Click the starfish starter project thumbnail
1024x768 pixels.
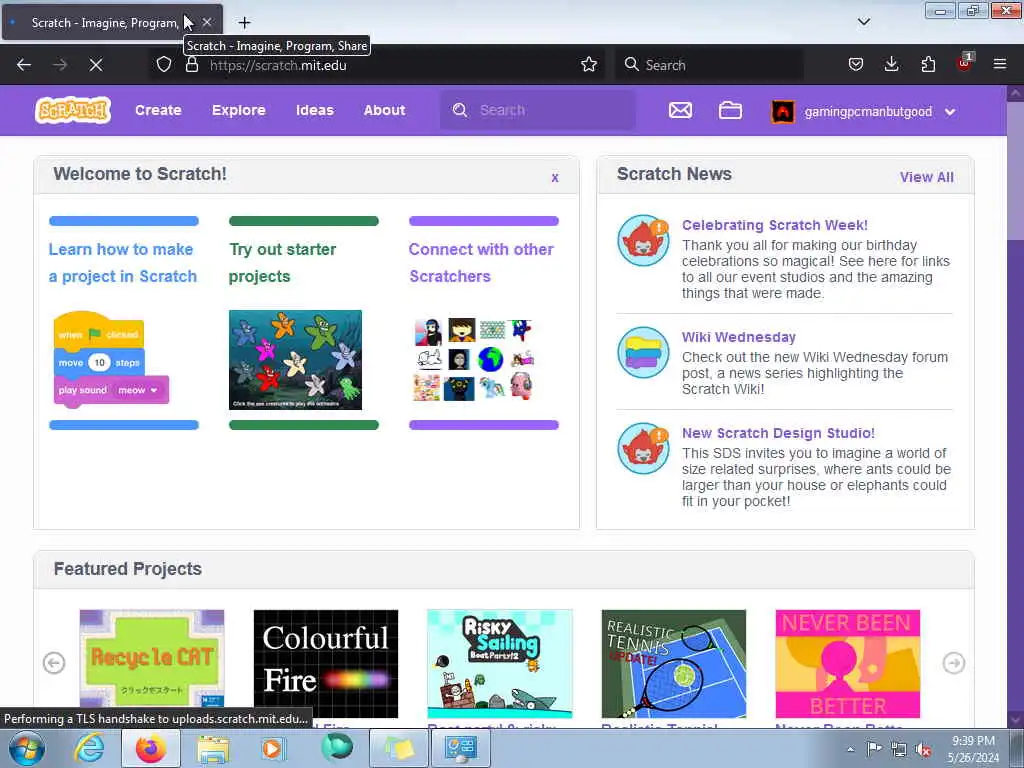coord(295,360)
